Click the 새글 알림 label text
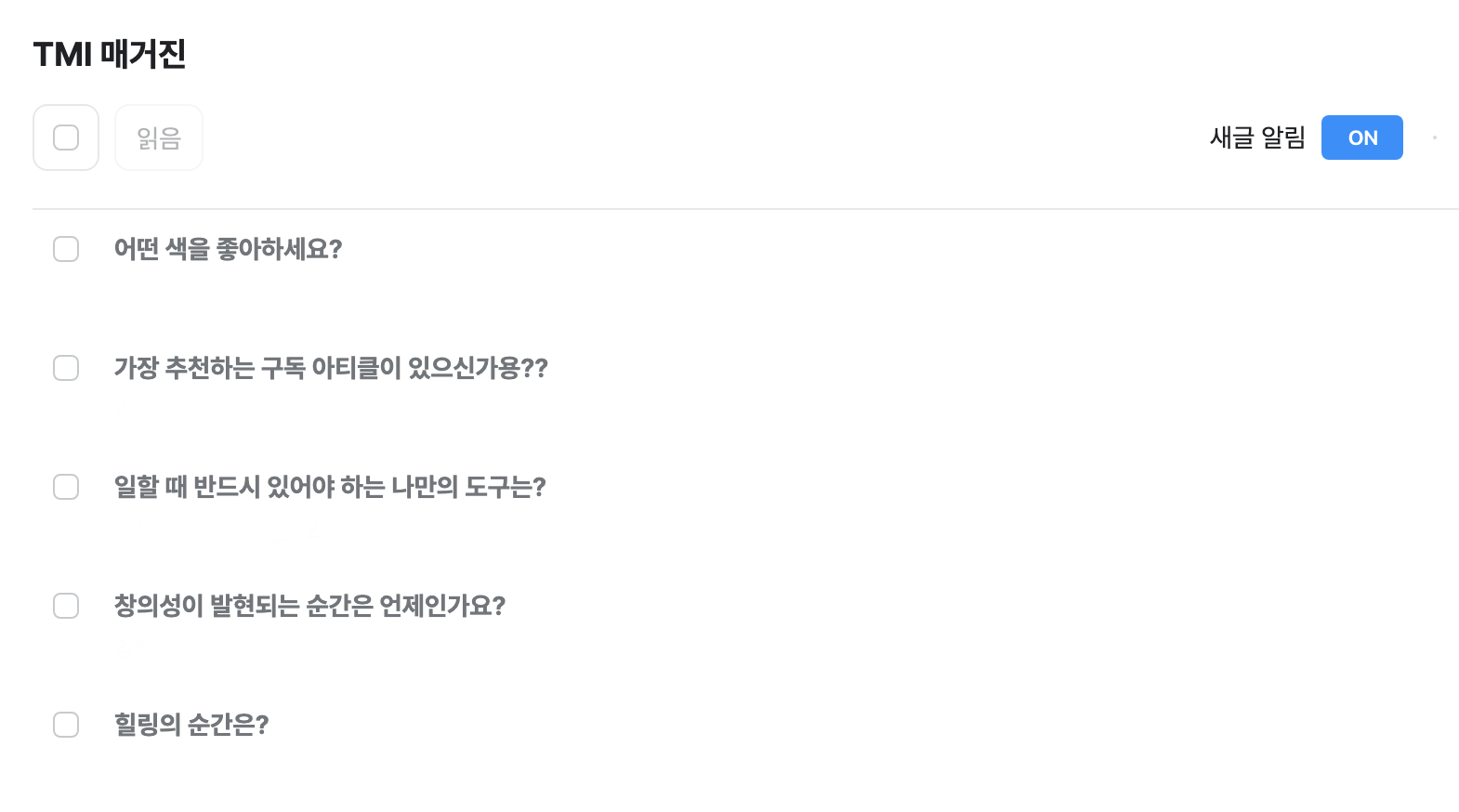Image resolution: width=1459 pixels, height=812 pixels. 1257,138
